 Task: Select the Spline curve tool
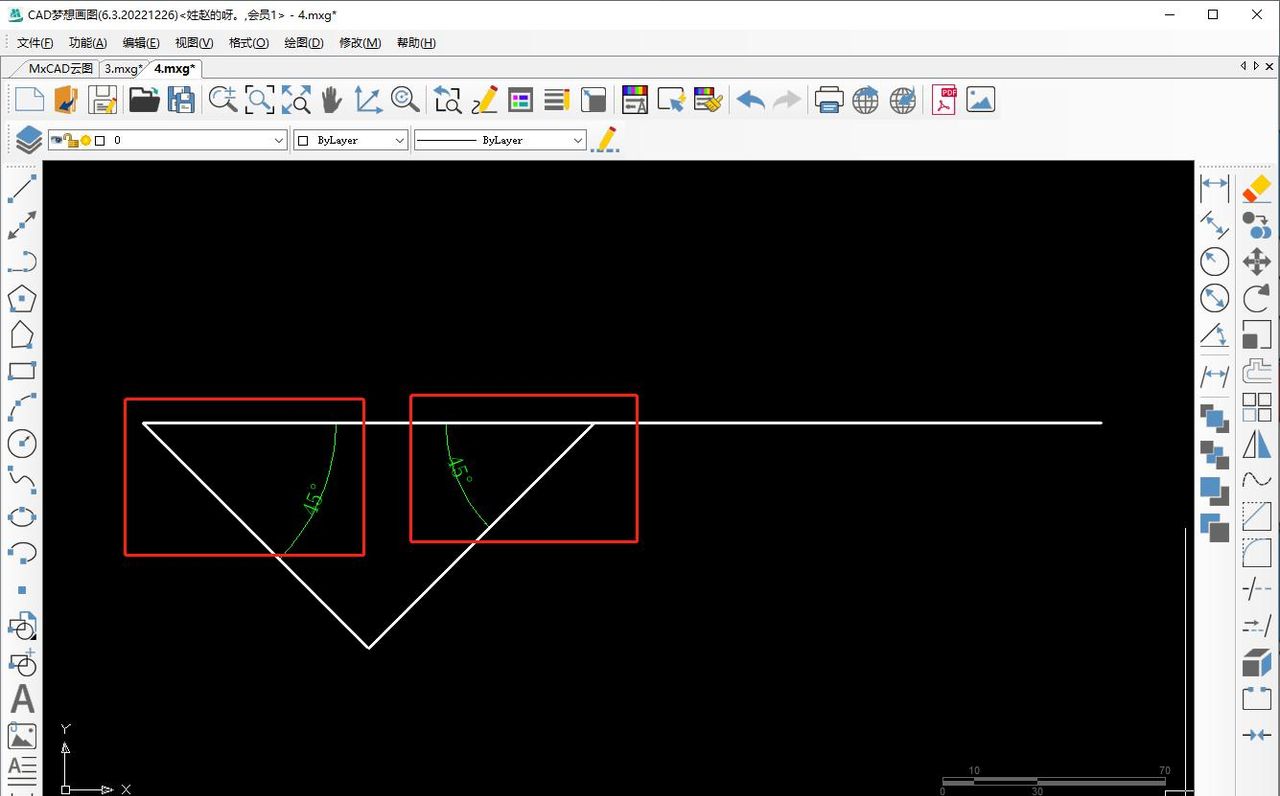pos(22,480)
